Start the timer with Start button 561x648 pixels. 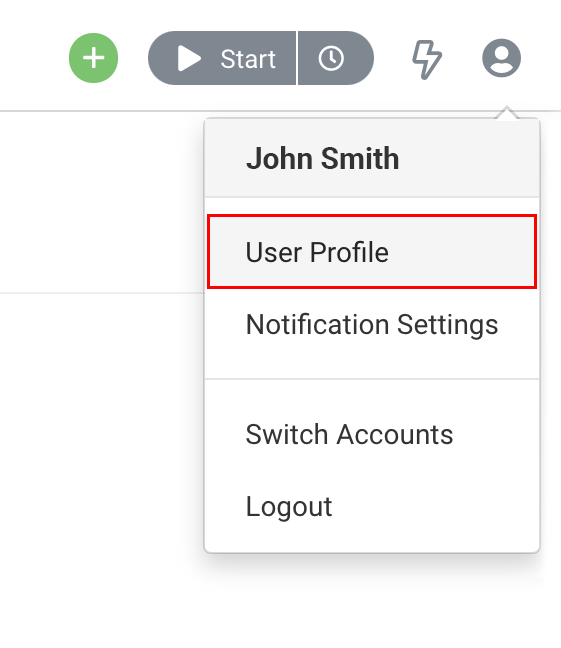point(222,58)
